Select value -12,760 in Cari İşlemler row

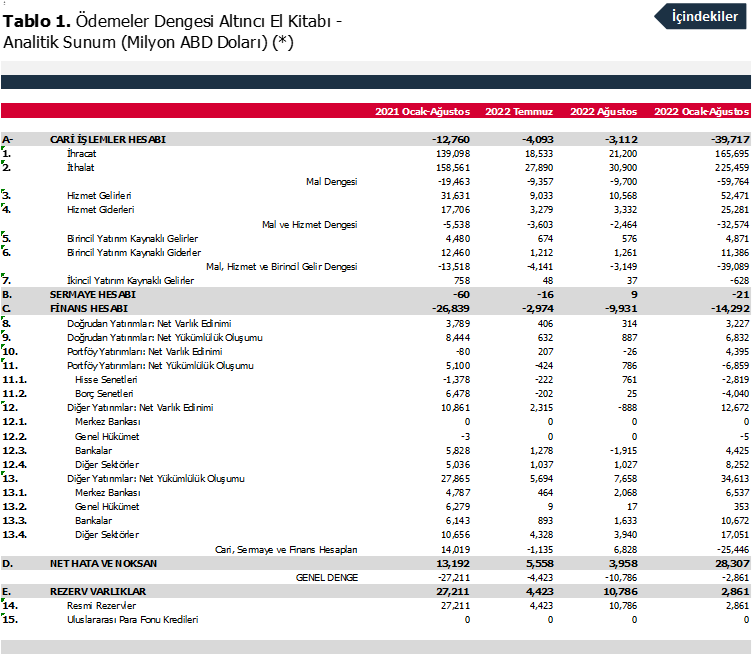click(x=451, y=140)
